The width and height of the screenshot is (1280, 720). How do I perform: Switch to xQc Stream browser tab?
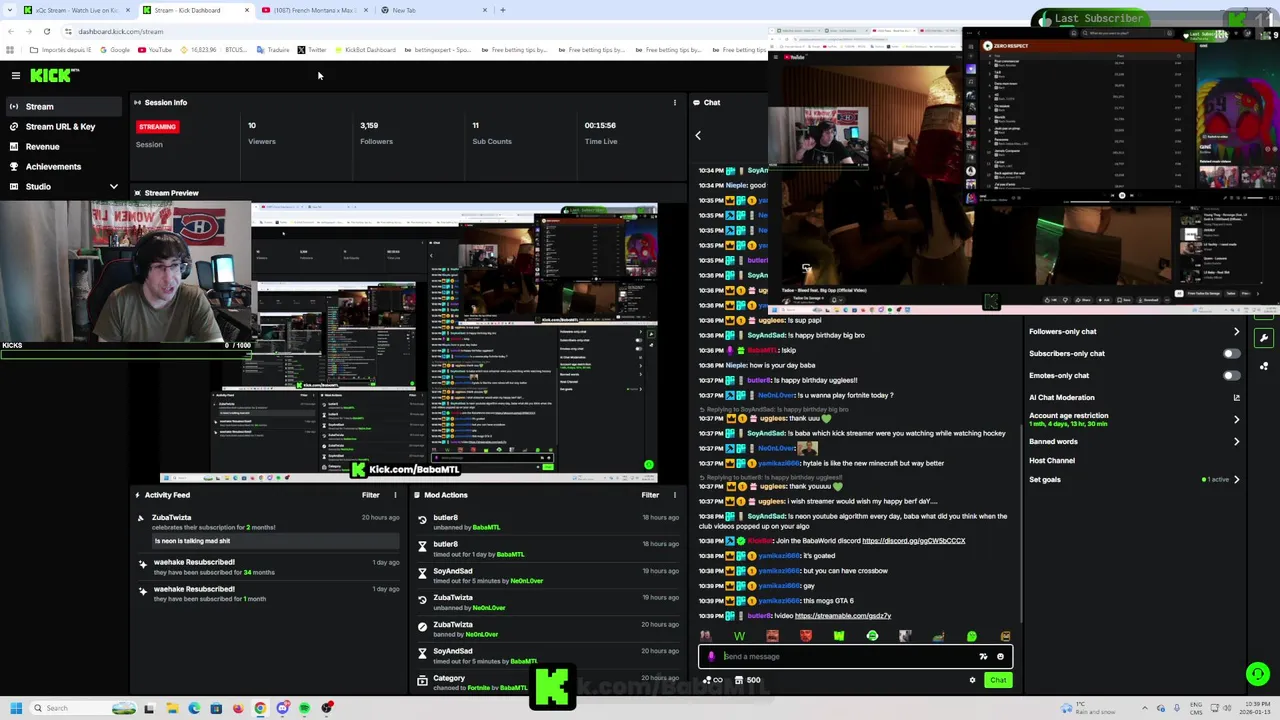[x=76, y=10]
